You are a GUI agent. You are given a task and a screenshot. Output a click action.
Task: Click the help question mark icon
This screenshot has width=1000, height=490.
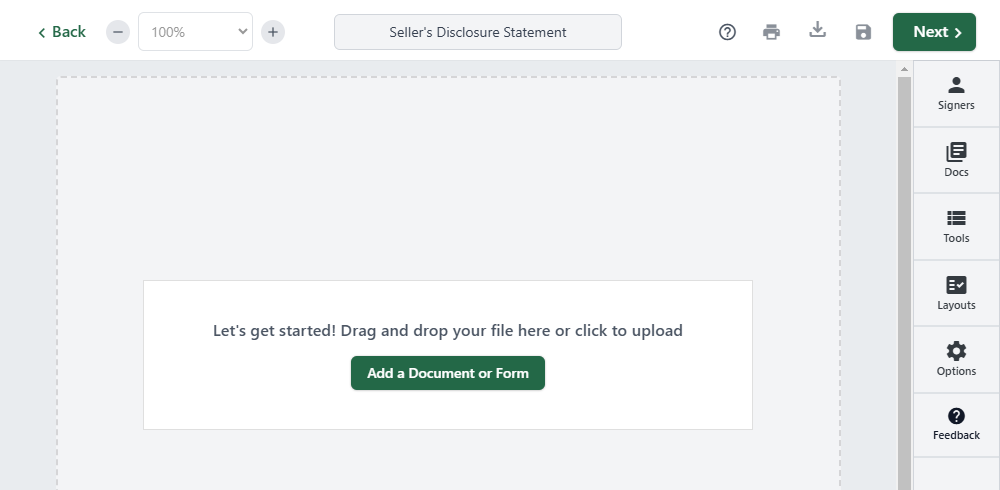728,32
